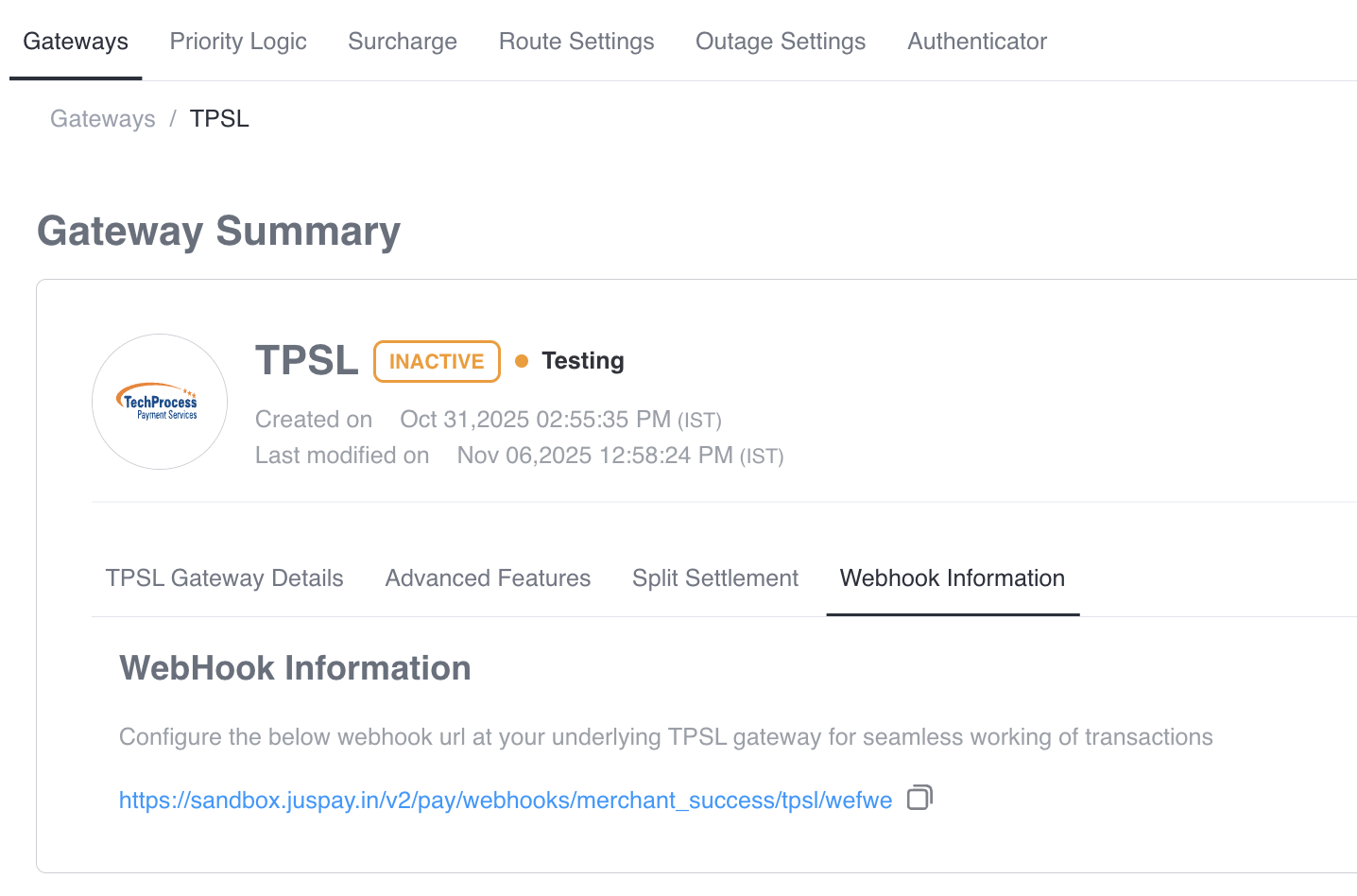Click the TPSL gateway name heading

click(307, 360)
